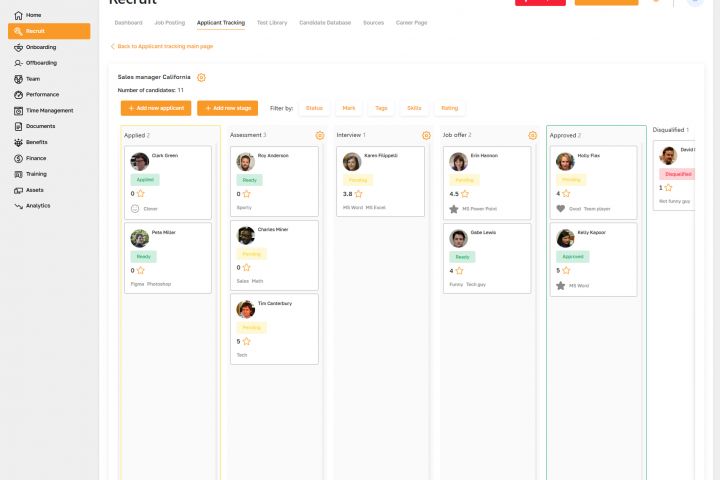This screenshot has width=720, height=480.
Task: Click the Benefits sidebar icon
Action: click(18, 142)
